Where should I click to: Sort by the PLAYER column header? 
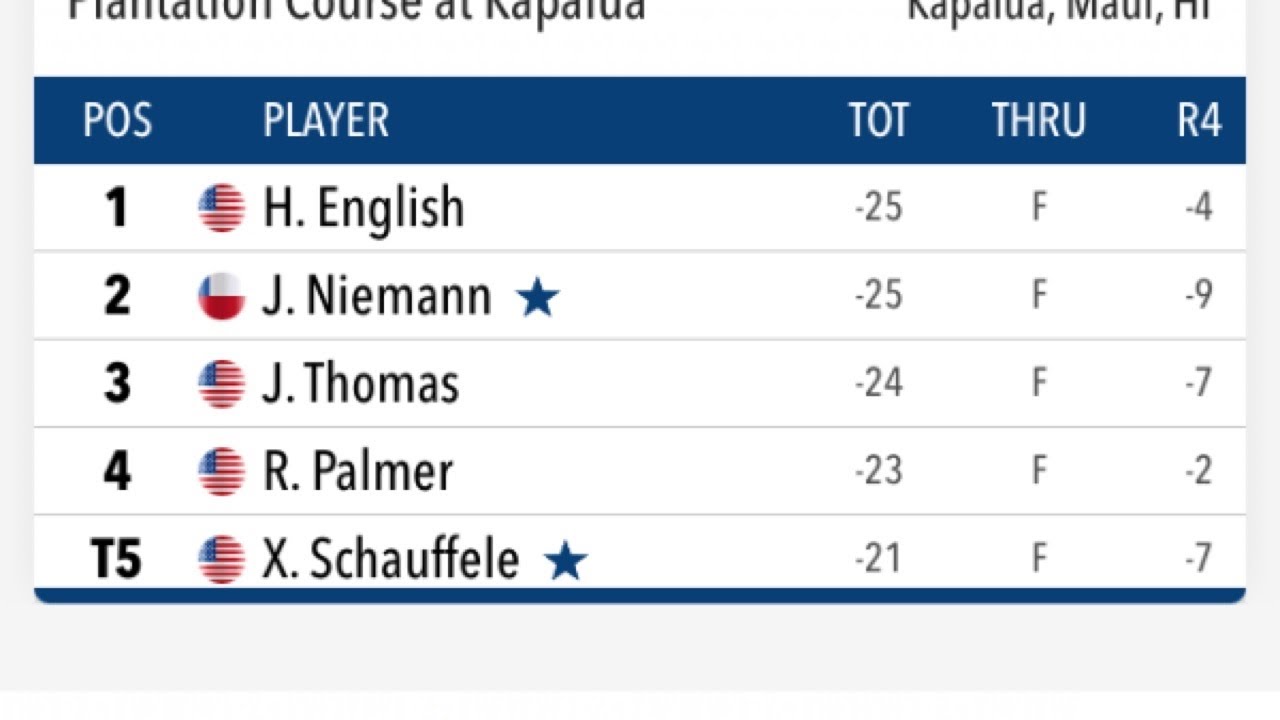click(x=326, y=121)
